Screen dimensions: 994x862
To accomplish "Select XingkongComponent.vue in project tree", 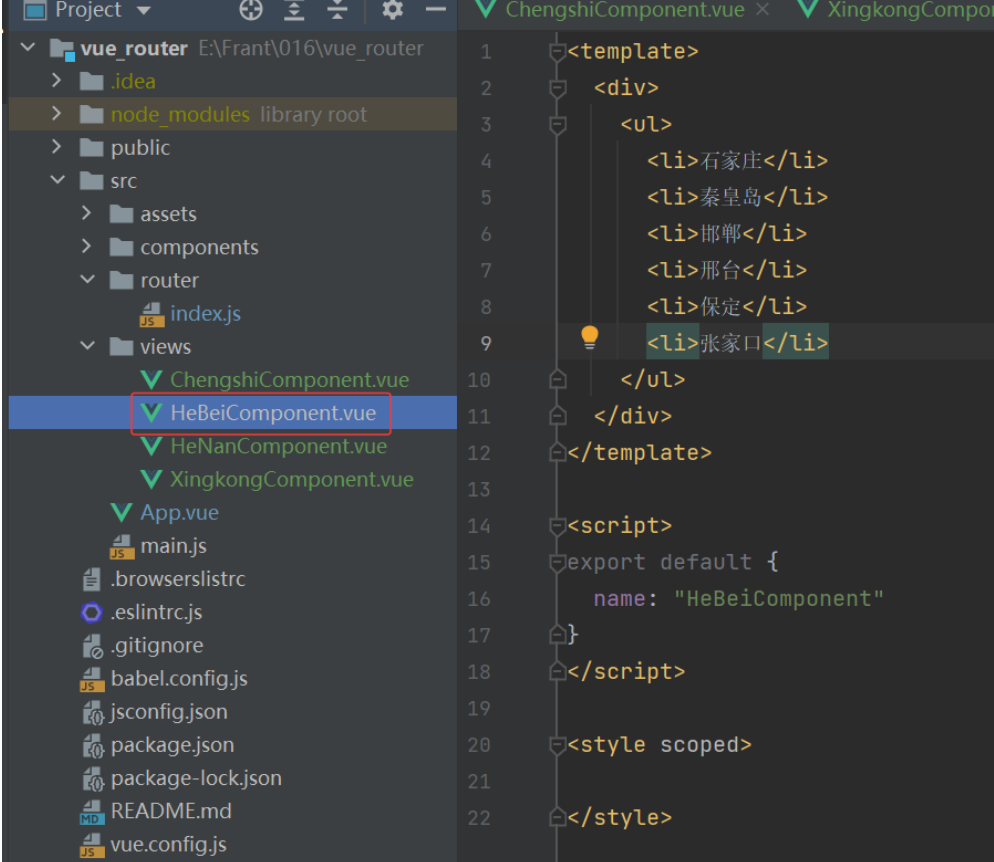I will [292, 479].
